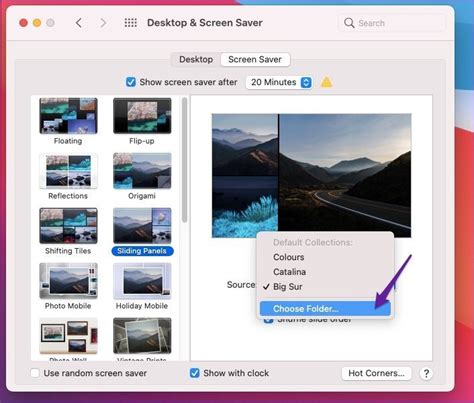The image size is (474, 403).
Task: Open the question mark help button
Action: coord(426,373)
